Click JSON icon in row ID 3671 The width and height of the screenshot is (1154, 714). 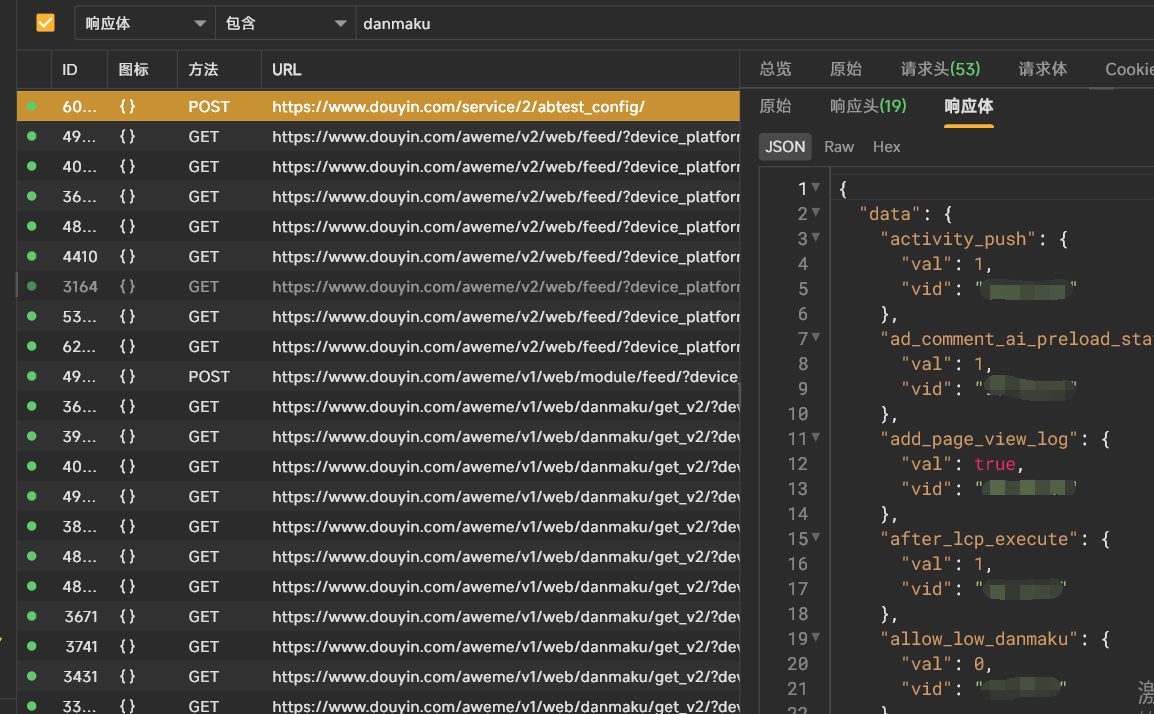pyautogui.click(x=127, y=616)
